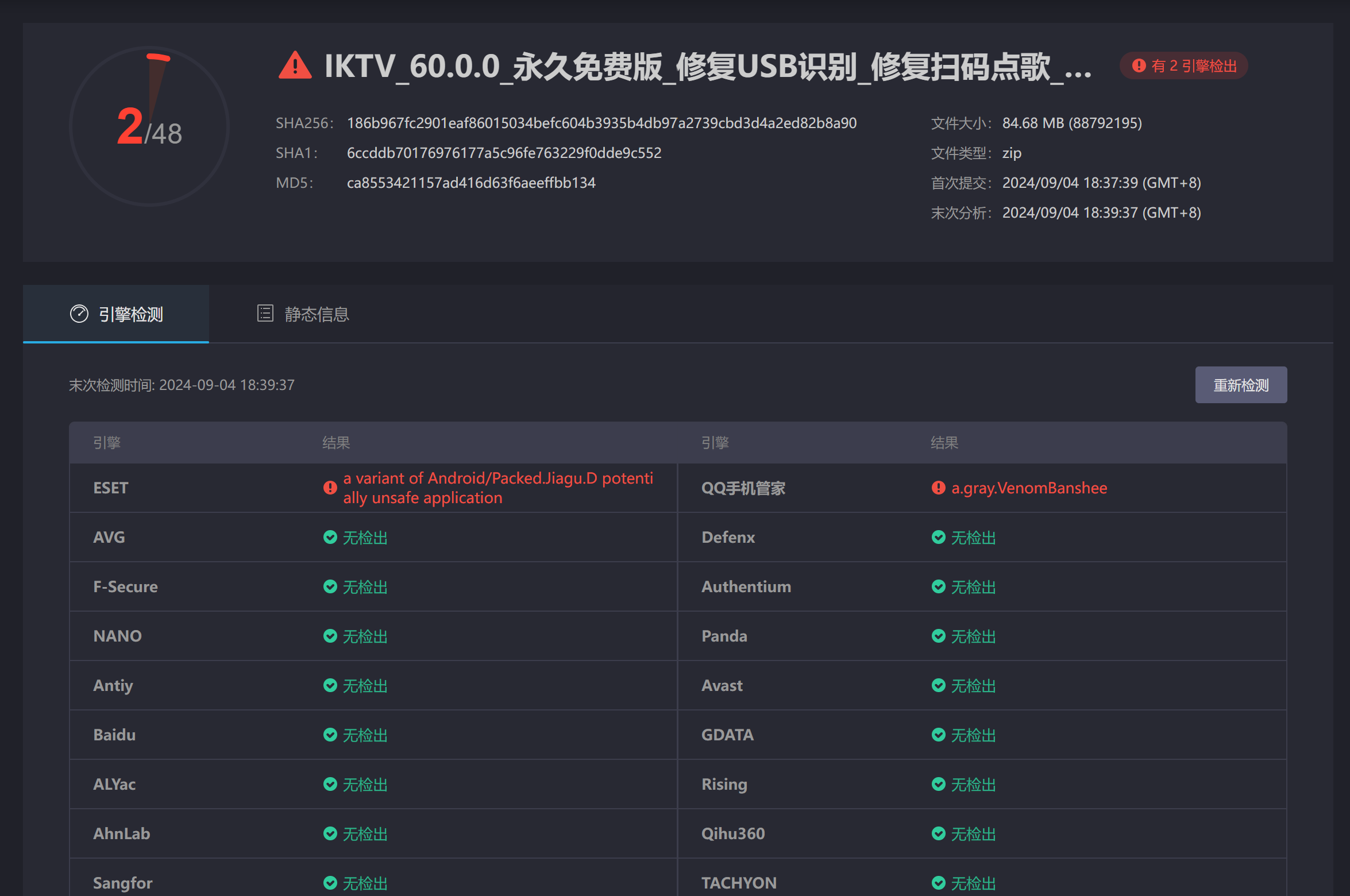The image size is (1350, 896).
Task: Click the Sangfor engine name
Action: click(x=123, y=883)
